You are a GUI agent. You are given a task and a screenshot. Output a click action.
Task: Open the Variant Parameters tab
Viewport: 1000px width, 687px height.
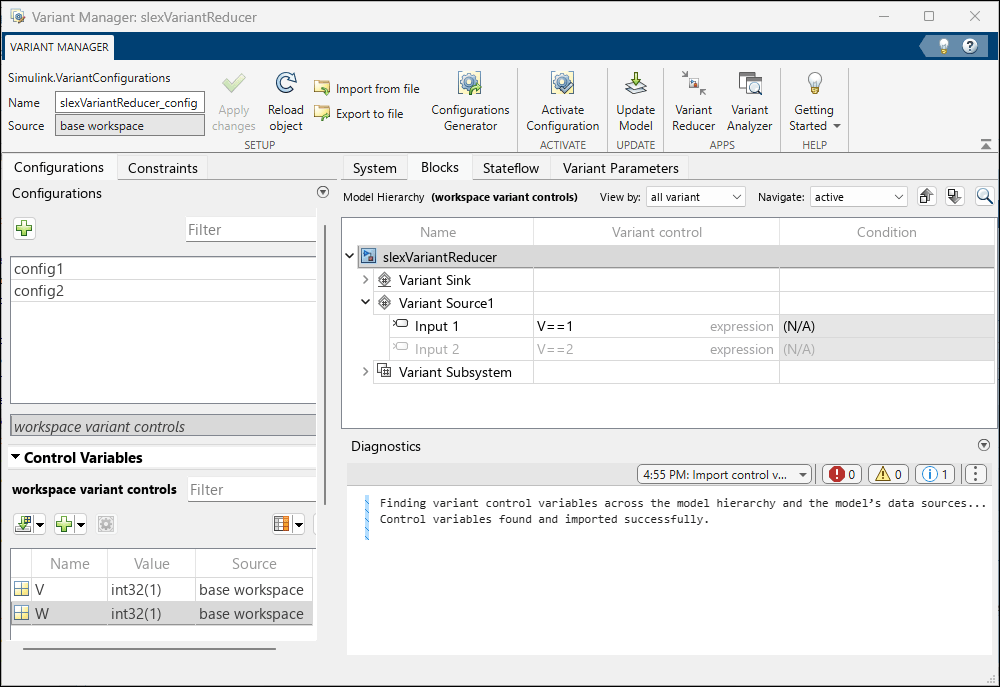pyautogui.click(x=621, y=168)
